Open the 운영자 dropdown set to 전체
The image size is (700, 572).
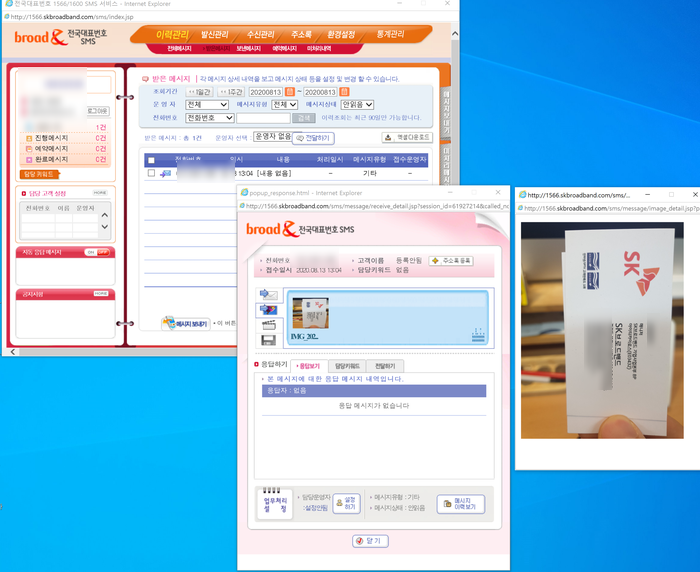[x=207, y=104]
